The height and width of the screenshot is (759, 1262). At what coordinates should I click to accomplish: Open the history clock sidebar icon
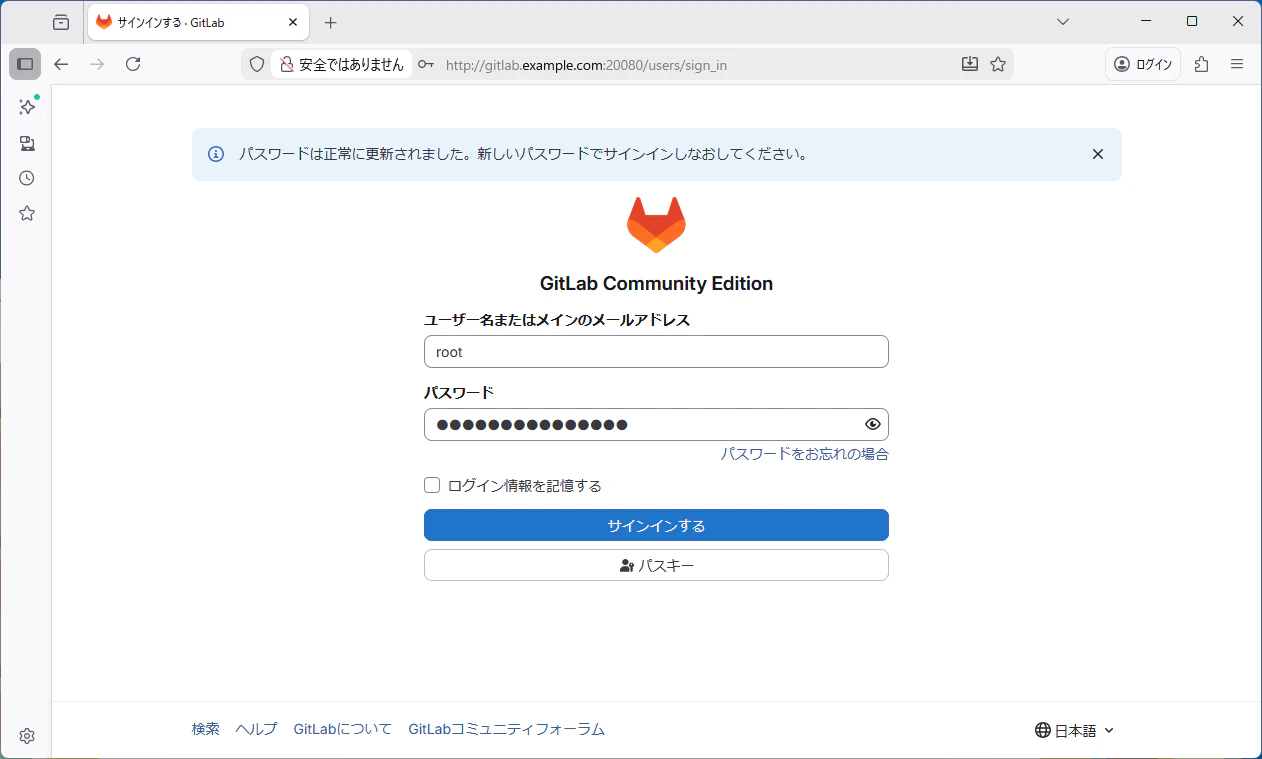click(x=27, y=178)
